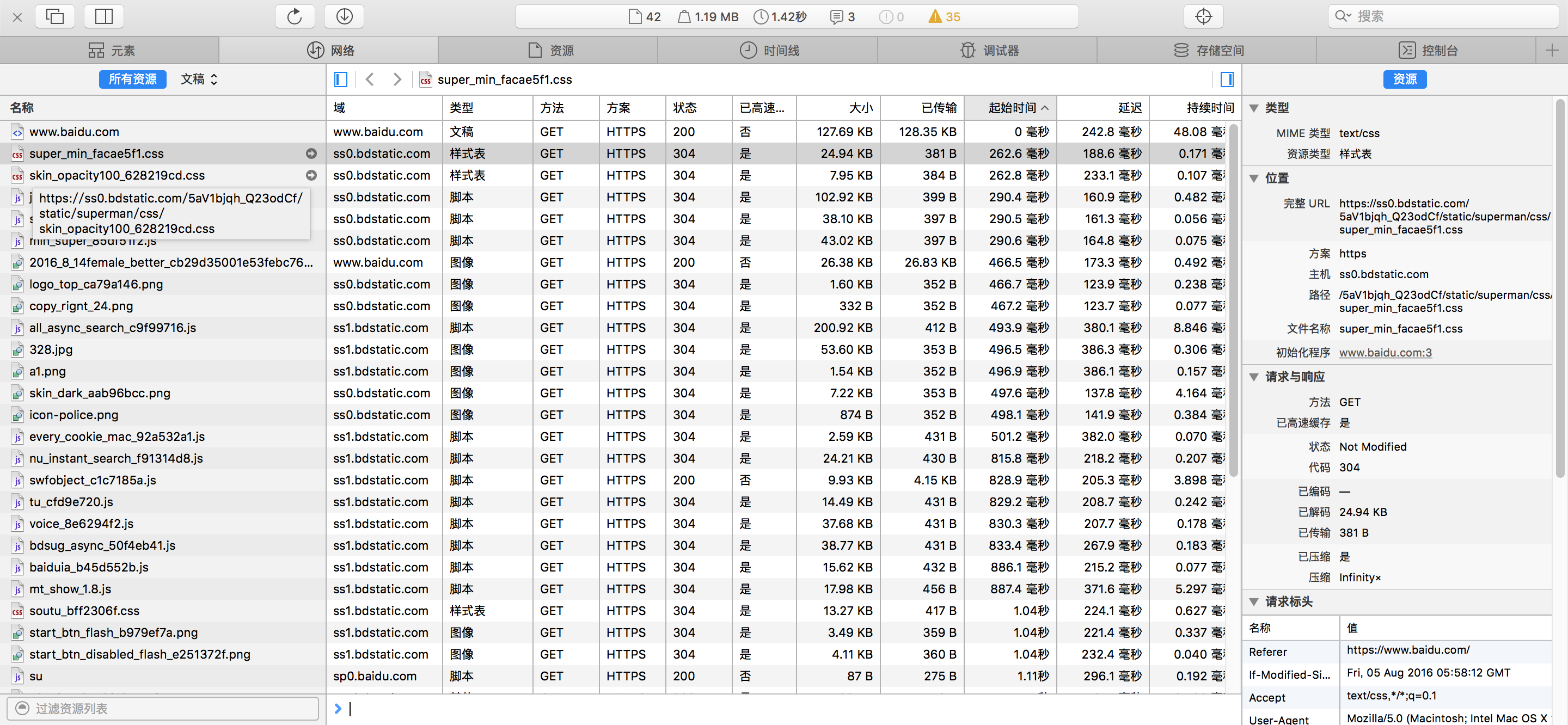Collapse the 请求标头 section
Image resolution: width=1568 pixels, height=725 pixels.
1254,602
